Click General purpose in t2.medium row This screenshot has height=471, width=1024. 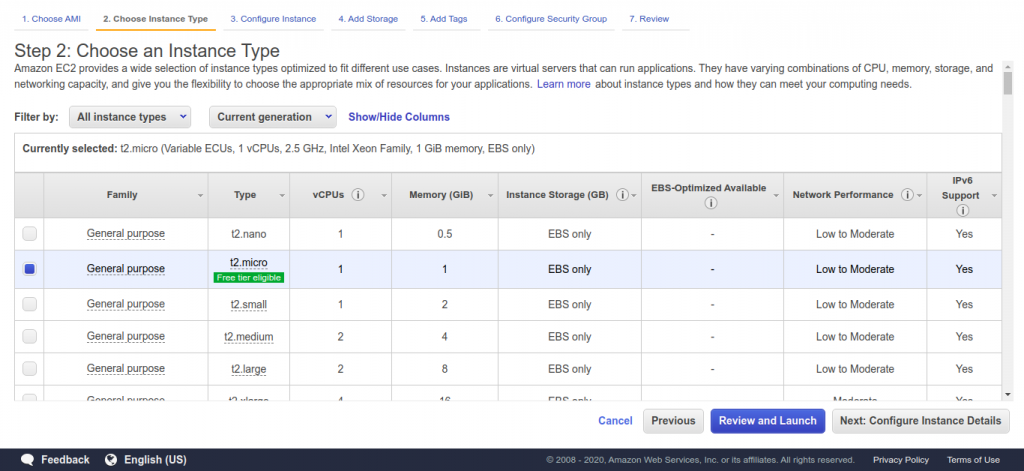coord(126,336)
